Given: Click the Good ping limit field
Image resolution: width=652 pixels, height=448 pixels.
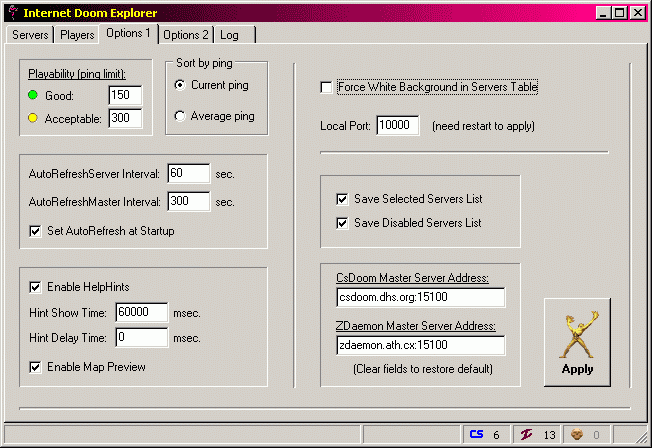Looking at the screenshot, I should tap(125, 95).
